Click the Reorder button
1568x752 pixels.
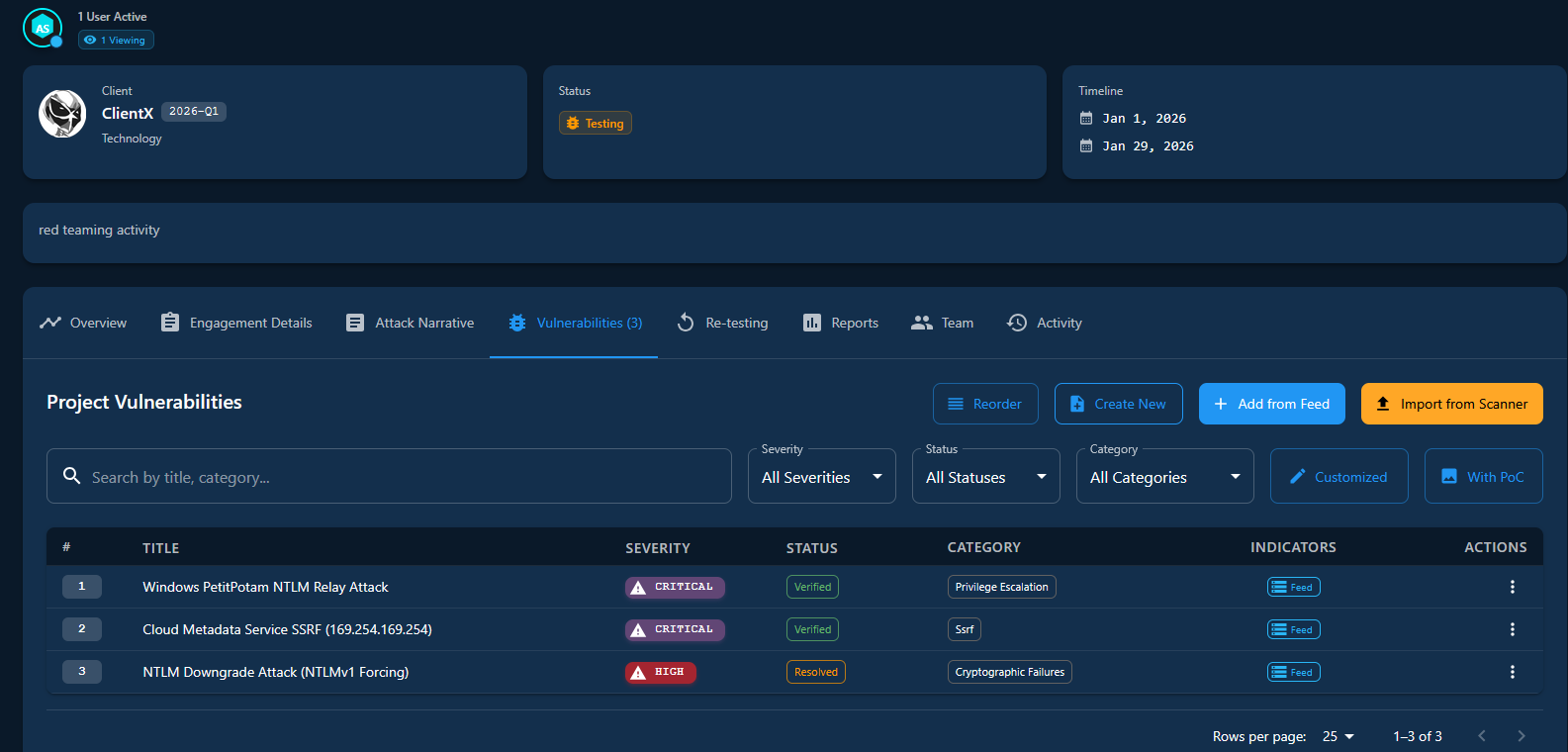[x=985, y=404]
